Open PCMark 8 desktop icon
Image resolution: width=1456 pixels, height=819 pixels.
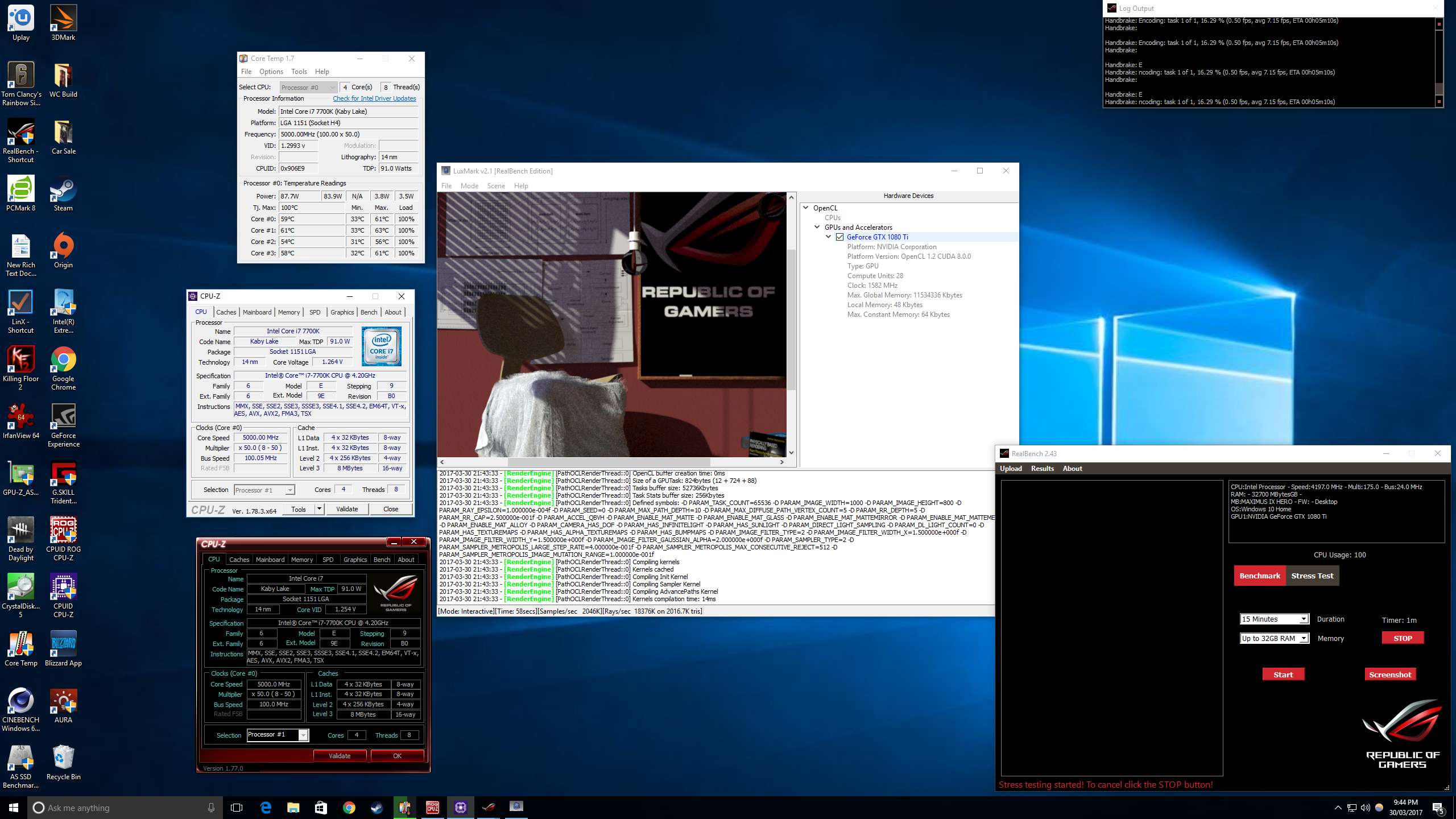(21, 193)
